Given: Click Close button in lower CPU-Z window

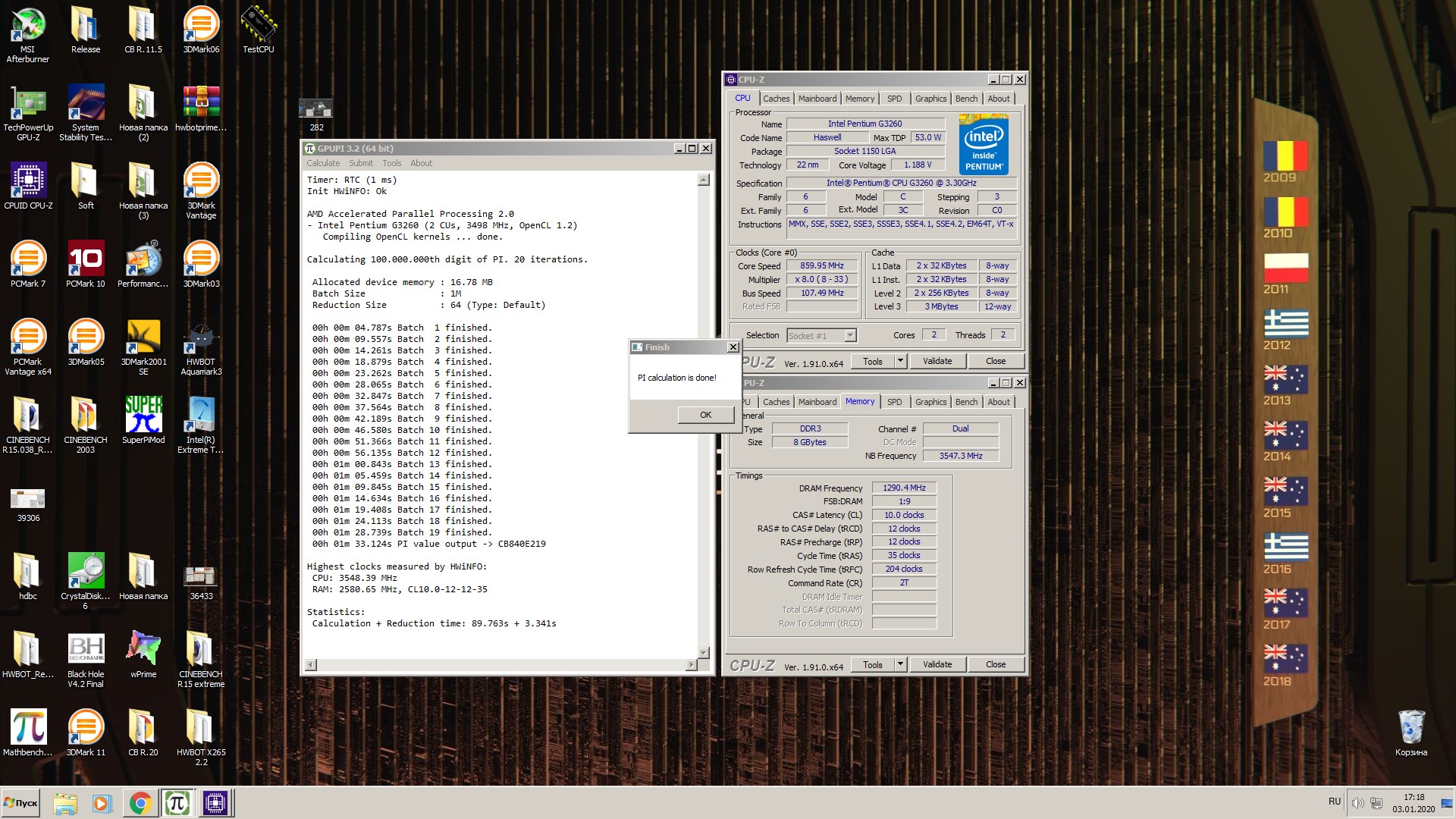Looking at the screenshot, I should 996,664.
